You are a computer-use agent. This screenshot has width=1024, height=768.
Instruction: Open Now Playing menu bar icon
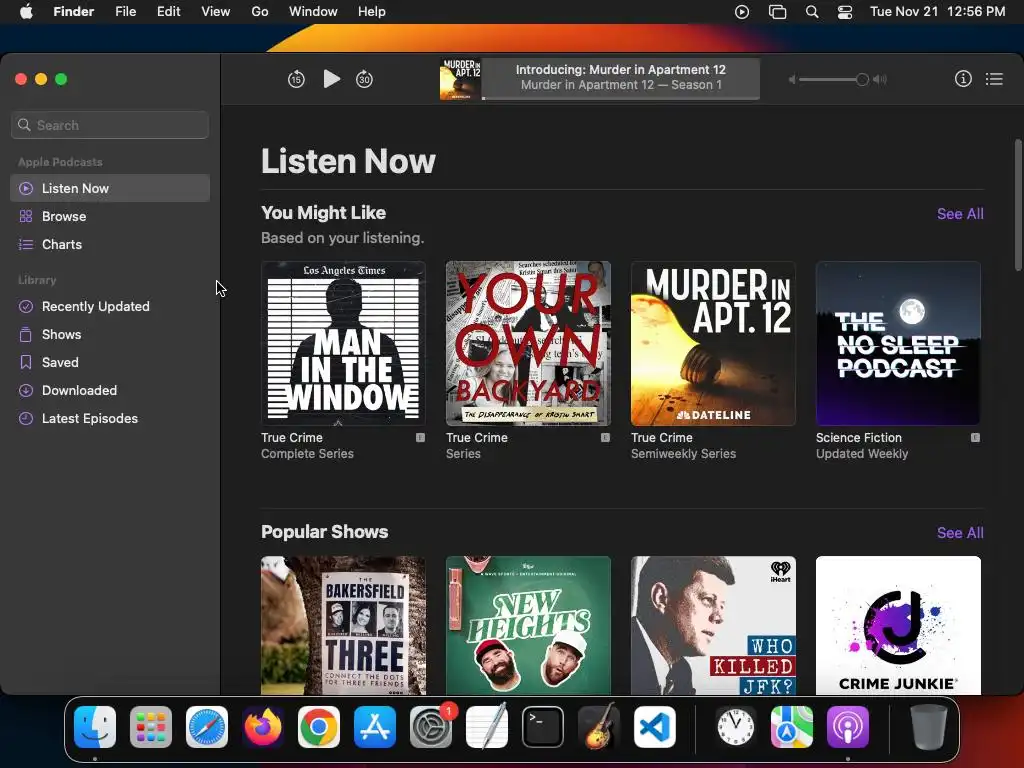click(x=742, y=12)
